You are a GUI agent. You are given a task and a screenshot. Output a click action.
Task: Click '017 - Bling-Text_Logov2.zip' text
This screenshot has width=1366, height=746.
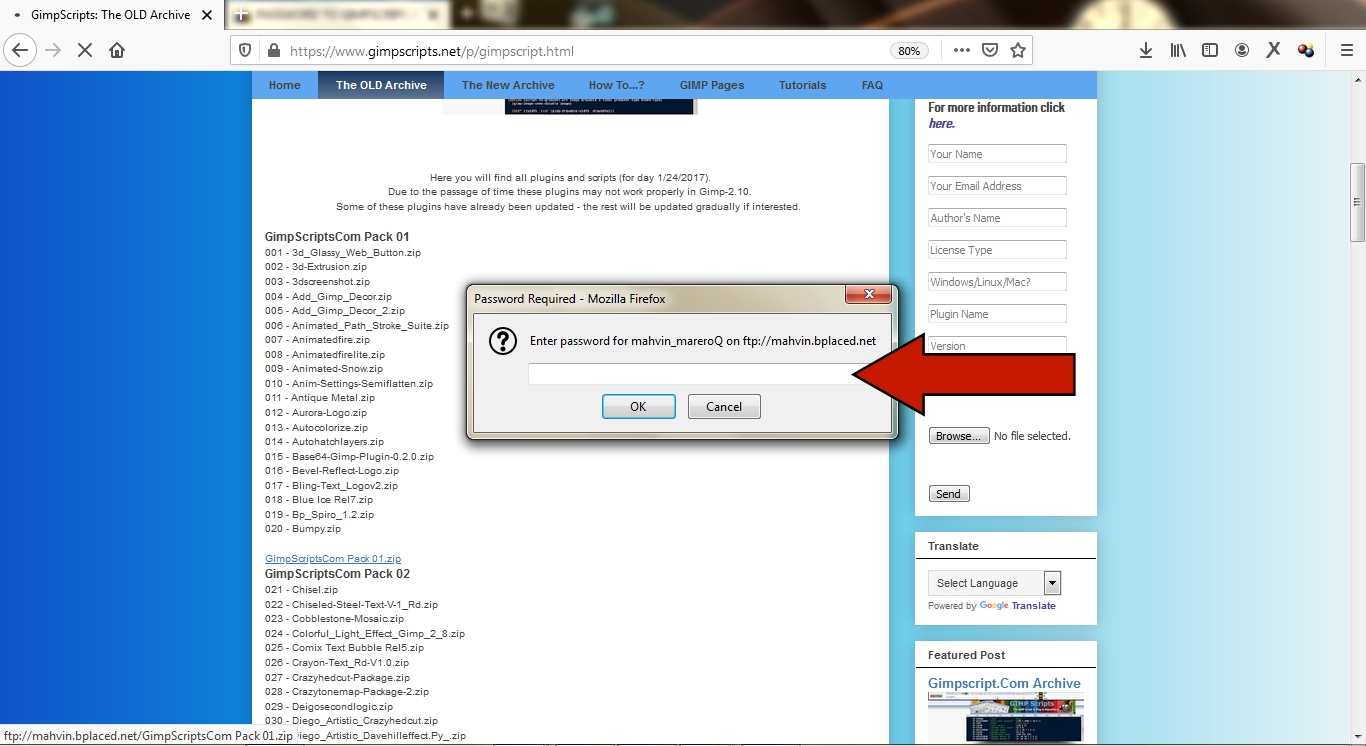tap(331, 486)
